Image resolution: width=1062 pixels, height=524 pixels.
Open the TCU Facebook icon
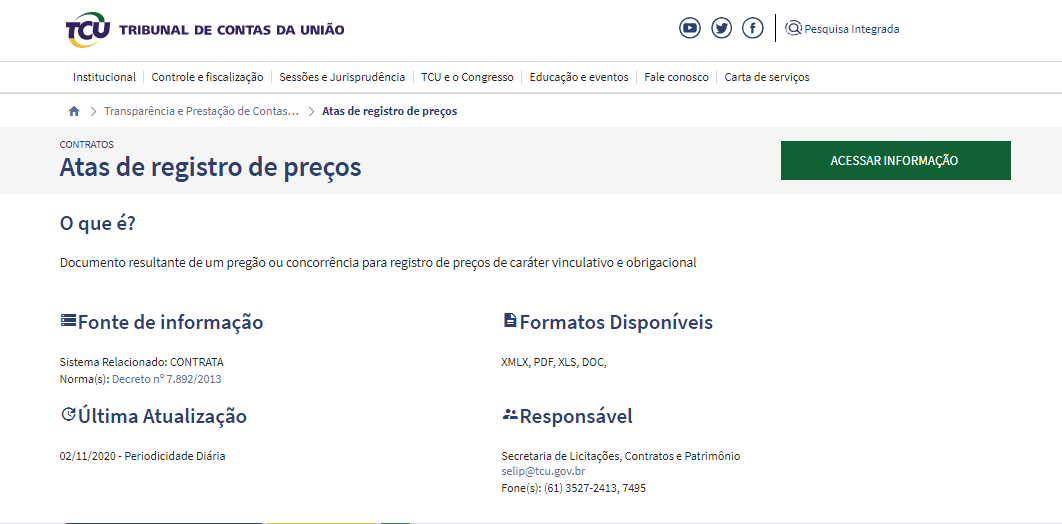(x=753, y=28)
